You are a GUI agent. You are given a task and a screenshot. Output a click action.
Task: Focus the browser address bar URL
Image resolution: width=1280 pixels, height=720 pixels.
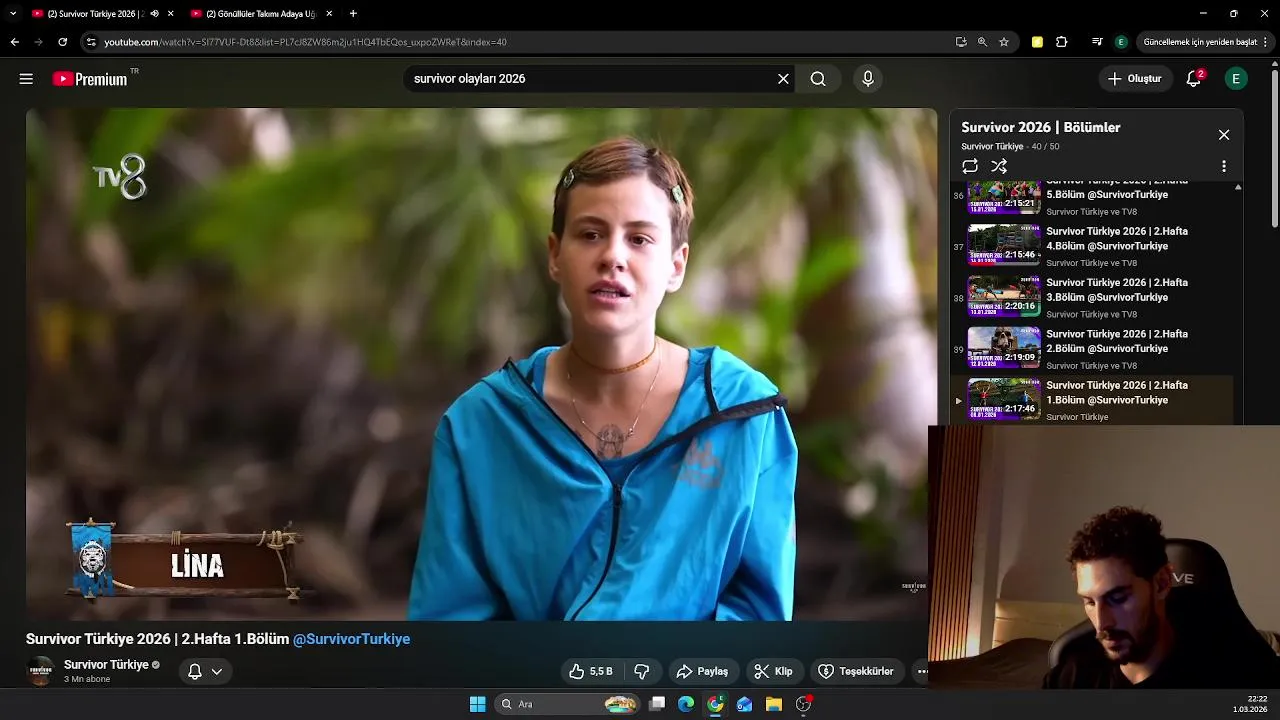click(305, 42)
